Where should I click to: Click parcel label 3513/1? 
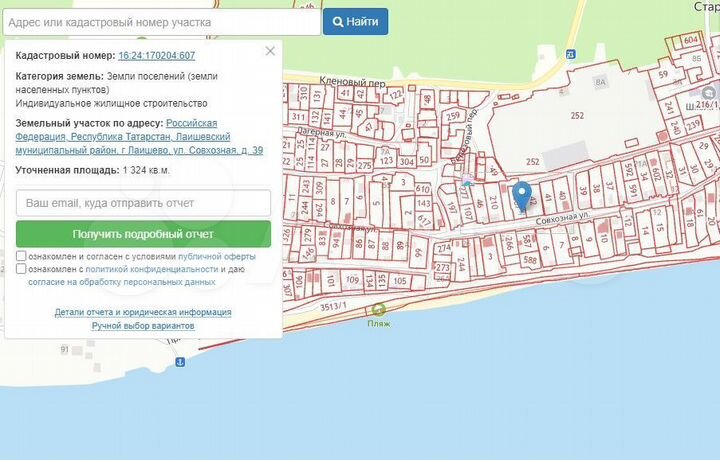pyautogui.click(x=333, y=307)
